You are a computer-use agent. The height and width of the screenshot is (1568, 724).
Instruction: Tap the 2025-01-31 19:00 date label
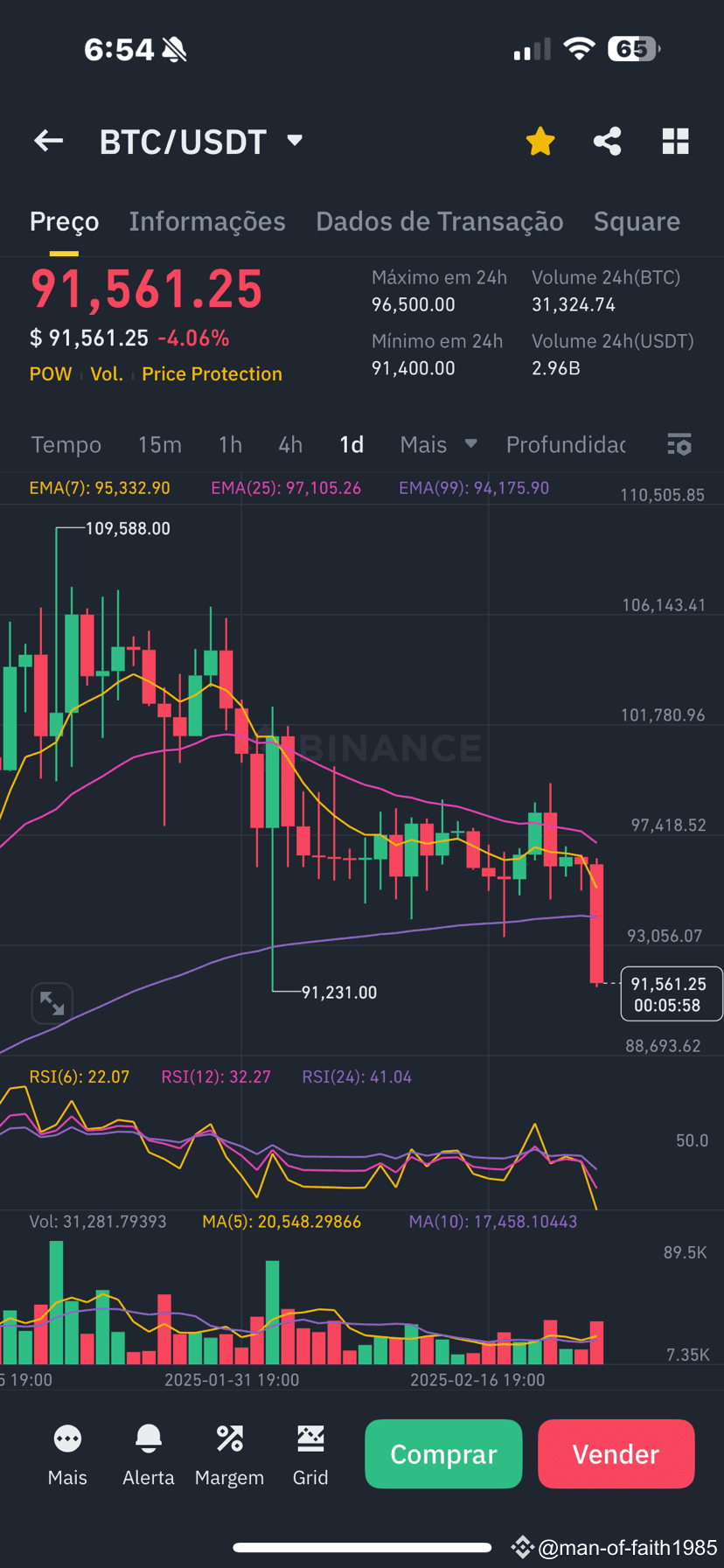pos(232,1380)
